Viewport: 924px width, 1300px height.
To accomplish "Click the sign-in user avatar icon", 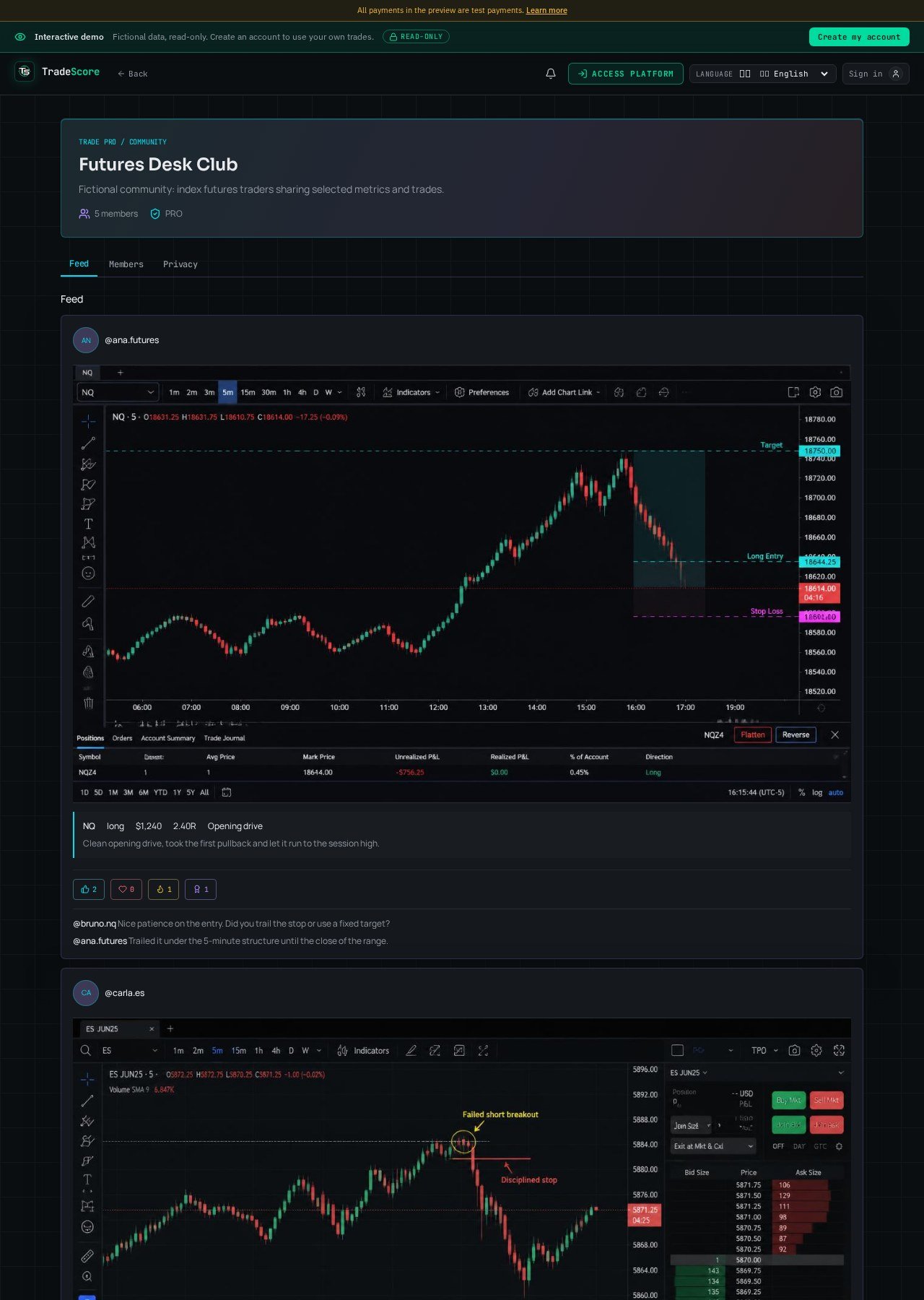I will (x=896, y=74).
